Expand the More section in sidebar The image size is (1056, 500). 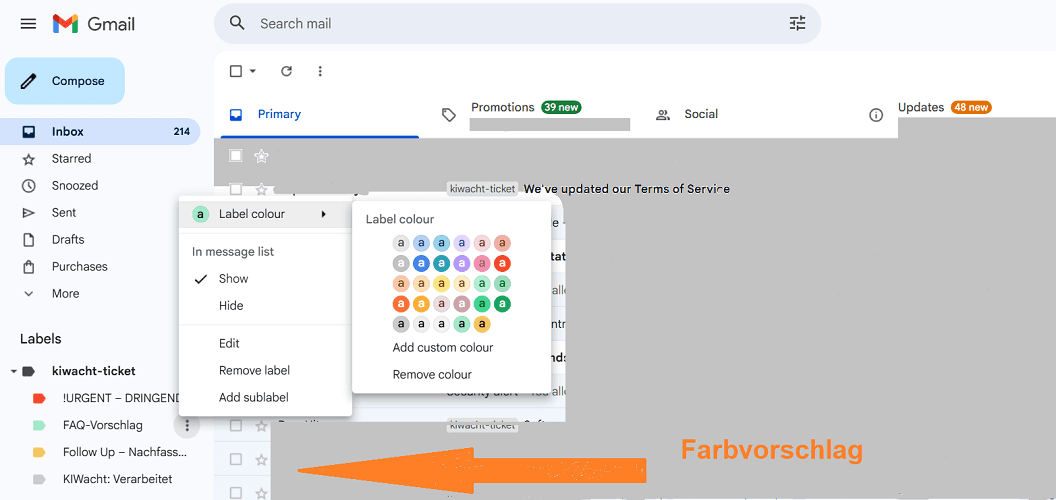[x=65, y=294]
